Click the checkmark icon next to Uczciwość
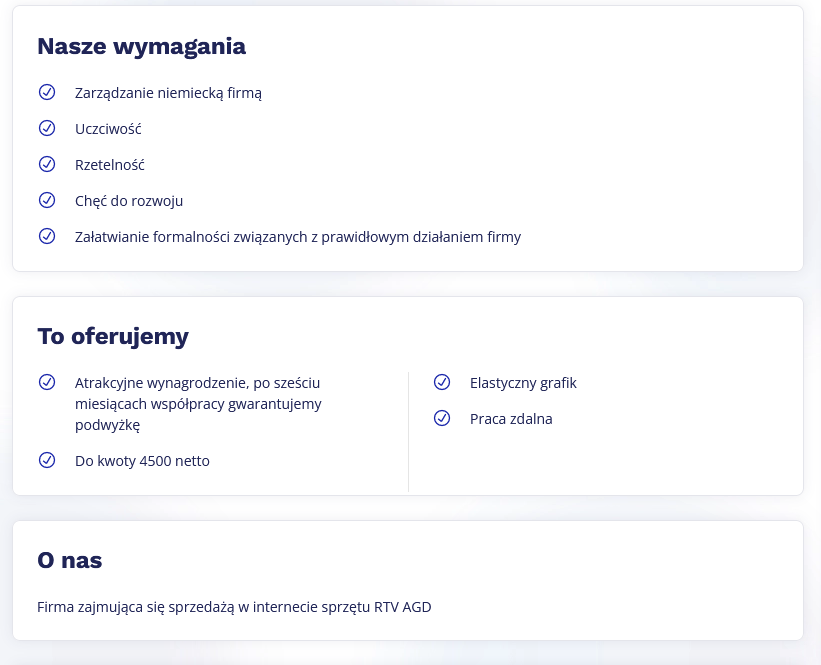Screen dimensions: 821x665 46,128
